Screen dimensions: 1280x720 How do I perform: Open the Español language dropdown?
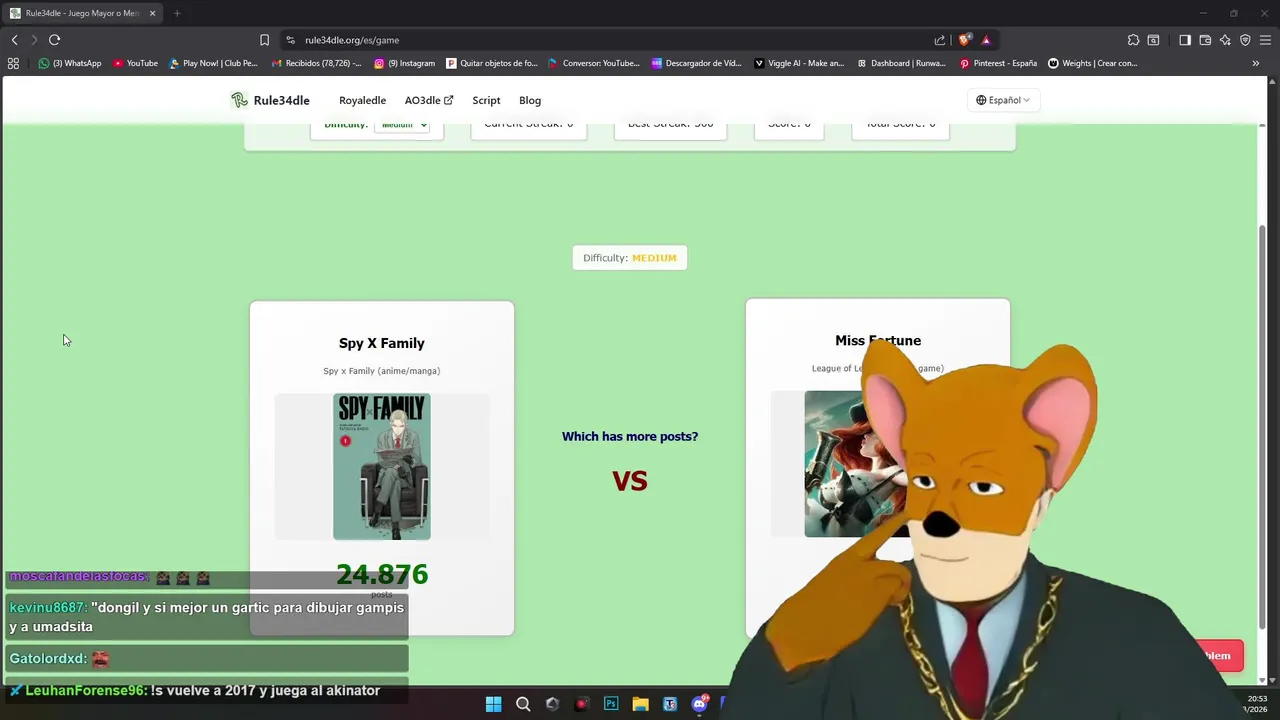tap(1003, 100)
